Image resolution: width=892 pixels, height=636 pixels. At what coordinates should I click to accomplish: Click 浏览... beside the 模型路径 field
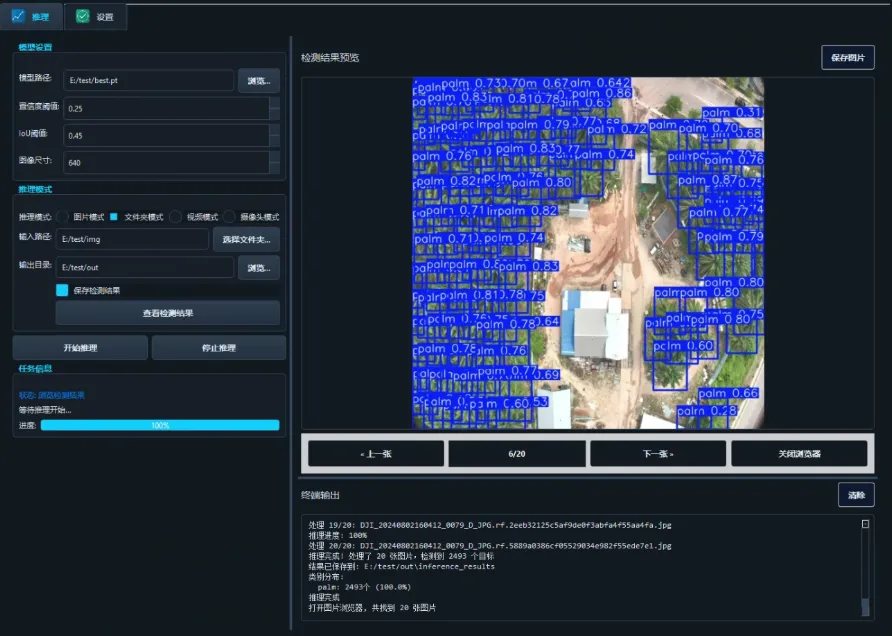[x=259, y=81]
